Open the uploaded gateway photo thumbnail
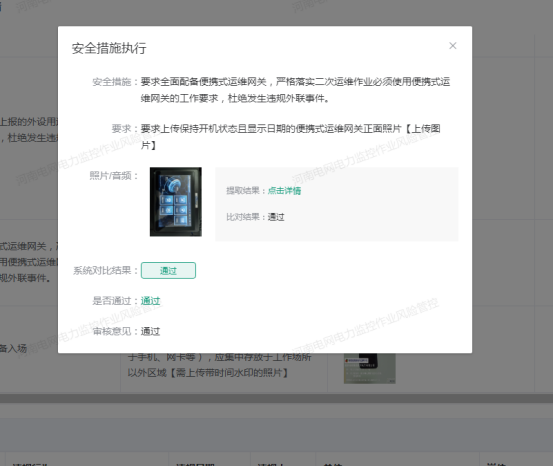This screenshot has width=554, height=466. (176, 202)
